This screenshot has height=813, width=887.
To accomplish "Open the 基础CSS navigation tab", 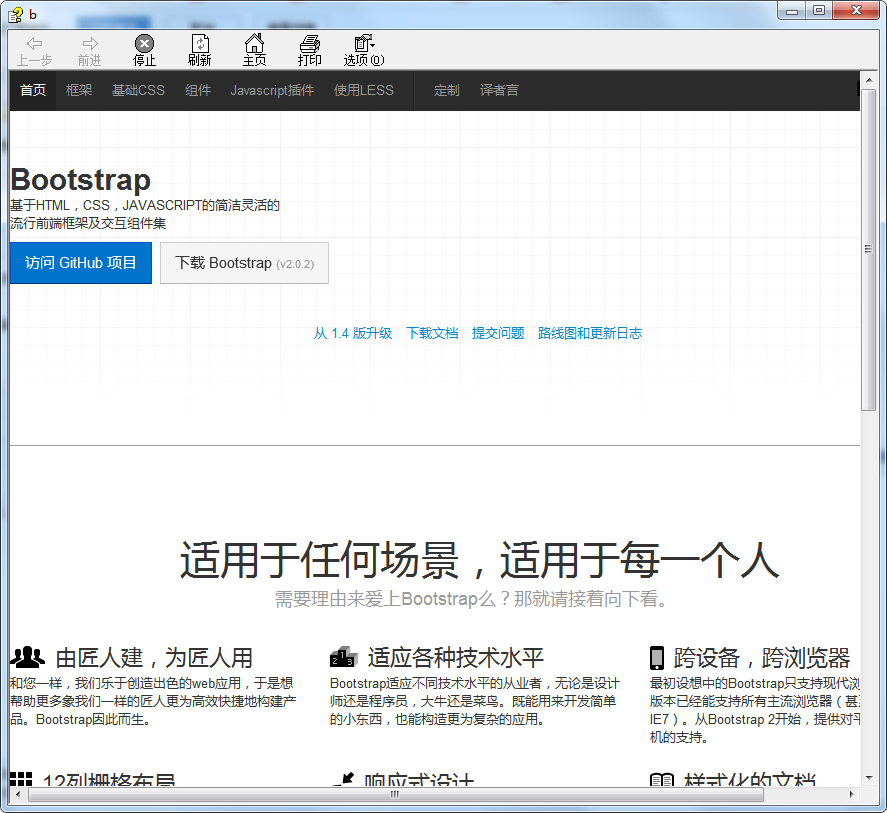I will point(138,90).
